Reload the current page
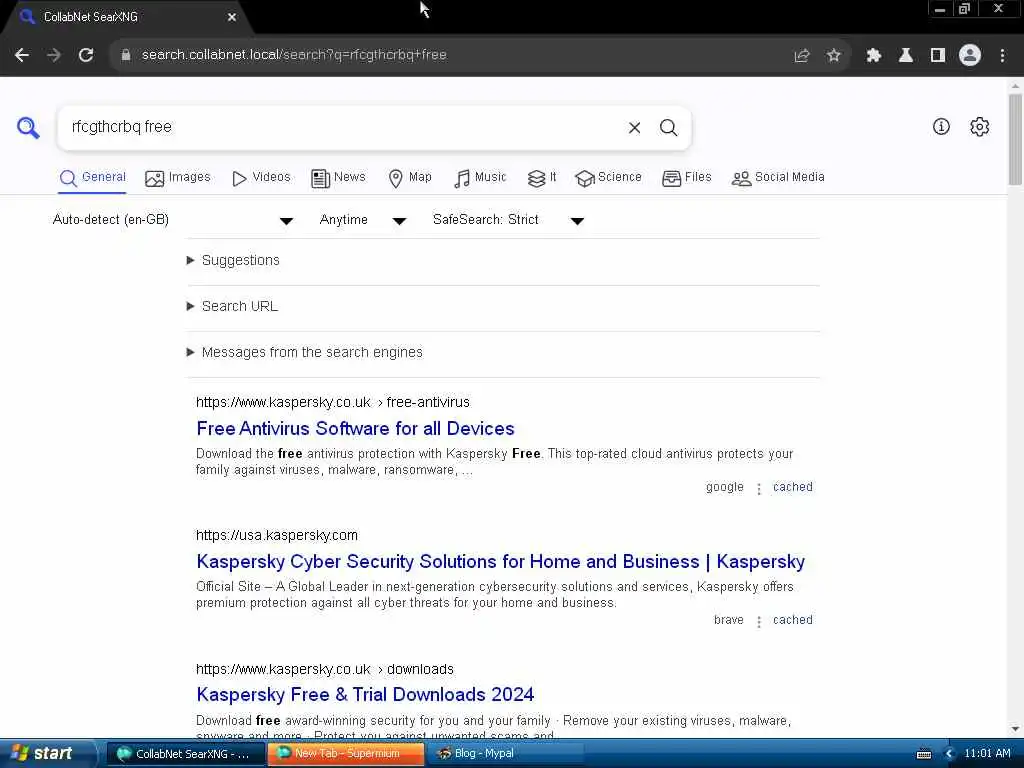 point(86,55)
